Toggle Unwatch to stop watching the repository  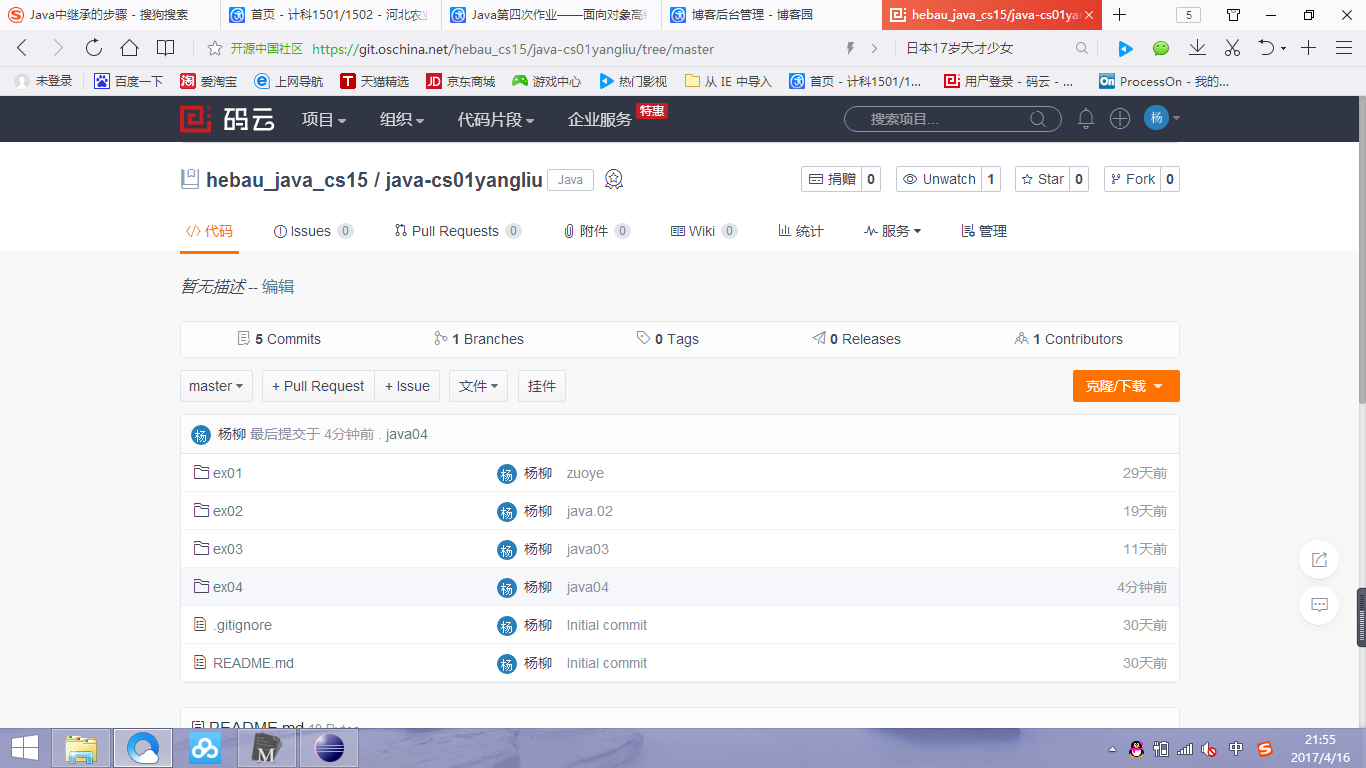click(939, 178)
